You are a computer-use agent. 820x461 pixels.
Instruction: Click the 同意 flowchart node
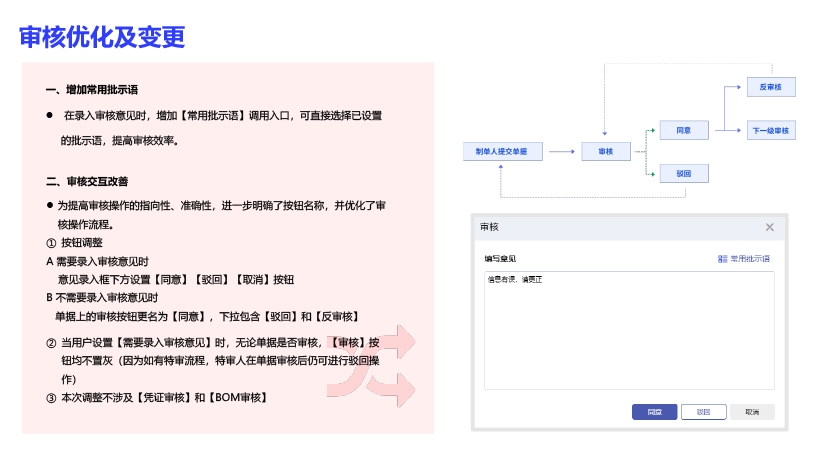[x=684, y=130]
